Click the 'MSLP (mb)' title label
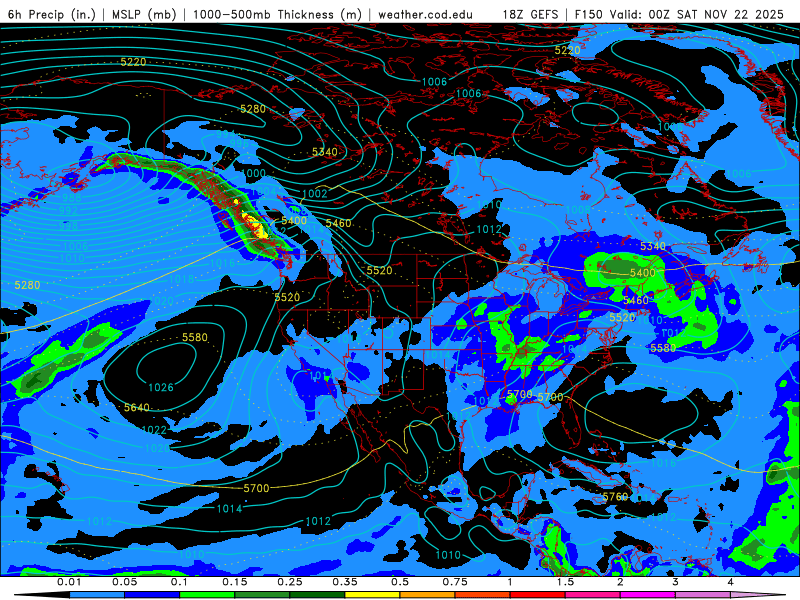Image resolution: width=800 pixels, height=600 pixels. tap(144, 14)
